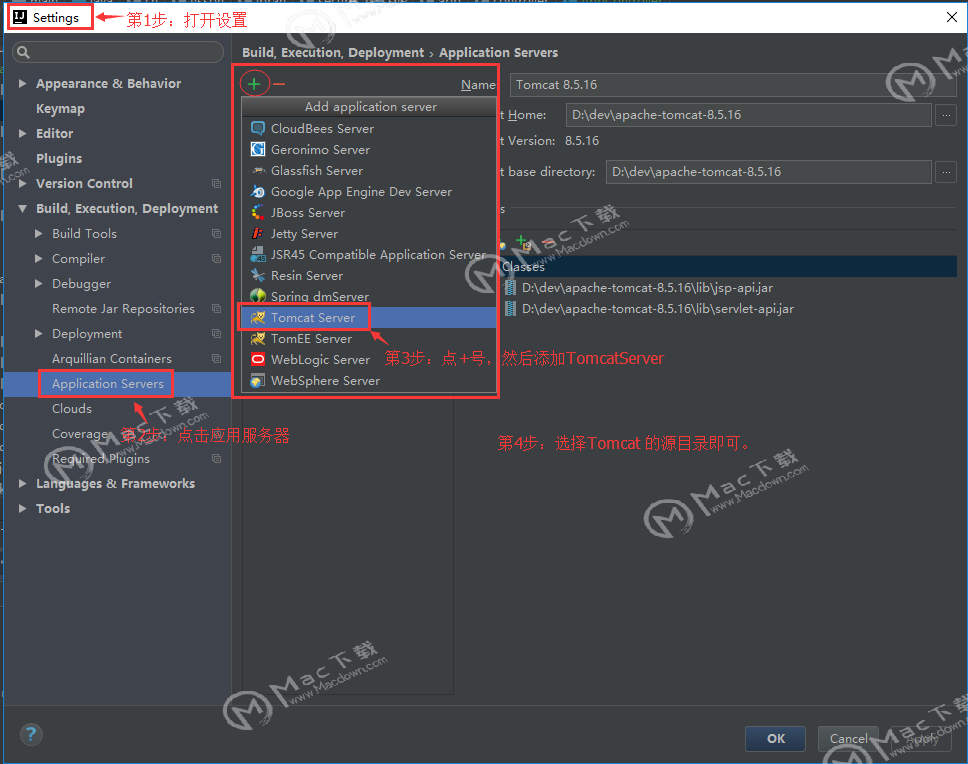Viewport: 968px width, 764px height.
Task: Select Plugins in settings tree
Action: [x=59, y=159]
